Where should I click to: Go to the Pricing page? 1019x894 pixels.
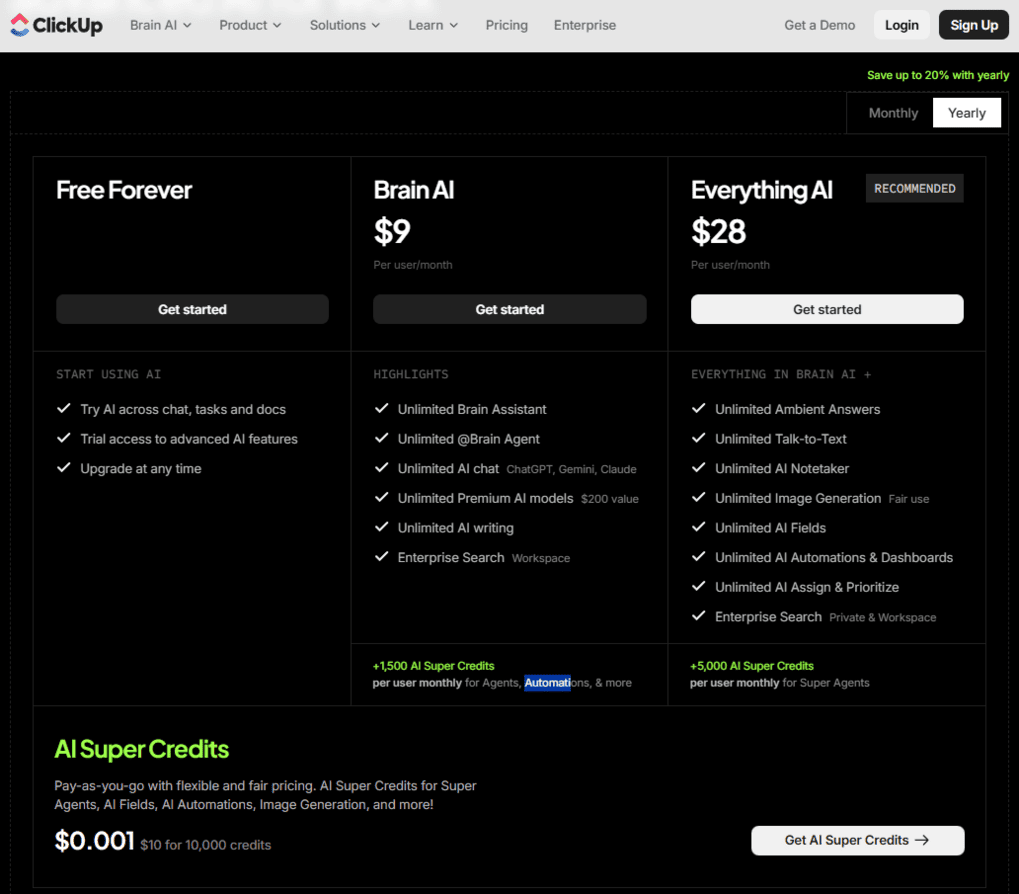click(x=506, y=25)
